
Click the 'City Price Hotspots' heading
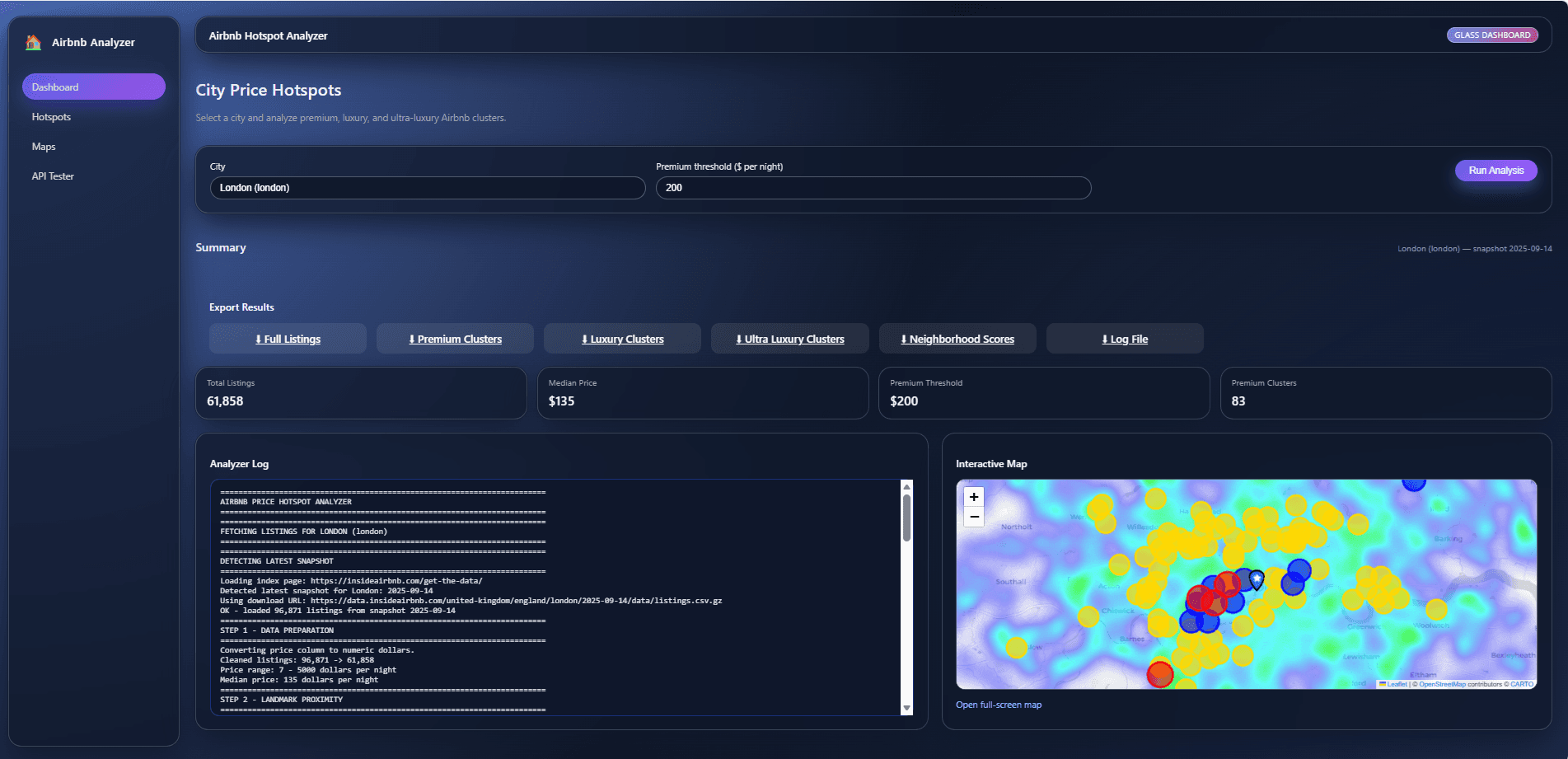pos(269,91)
